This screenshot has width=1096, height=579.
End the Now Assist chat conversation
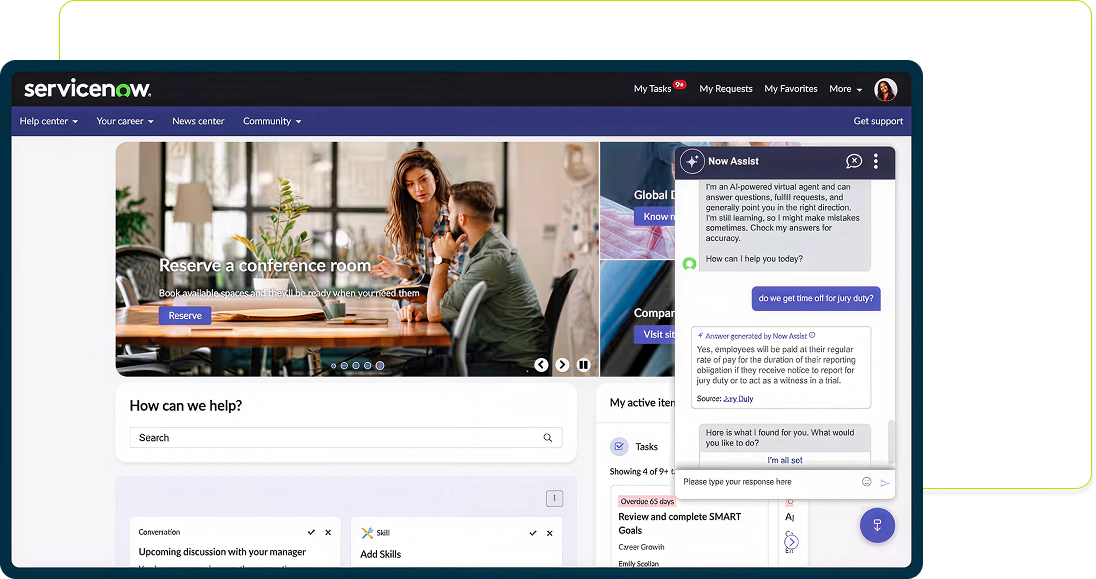(853, 161)
